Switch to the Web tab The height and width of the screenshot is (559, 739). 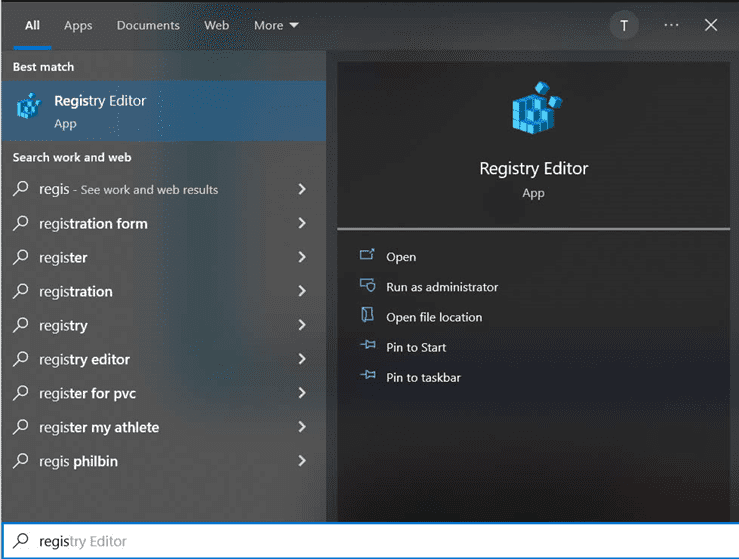216,25
